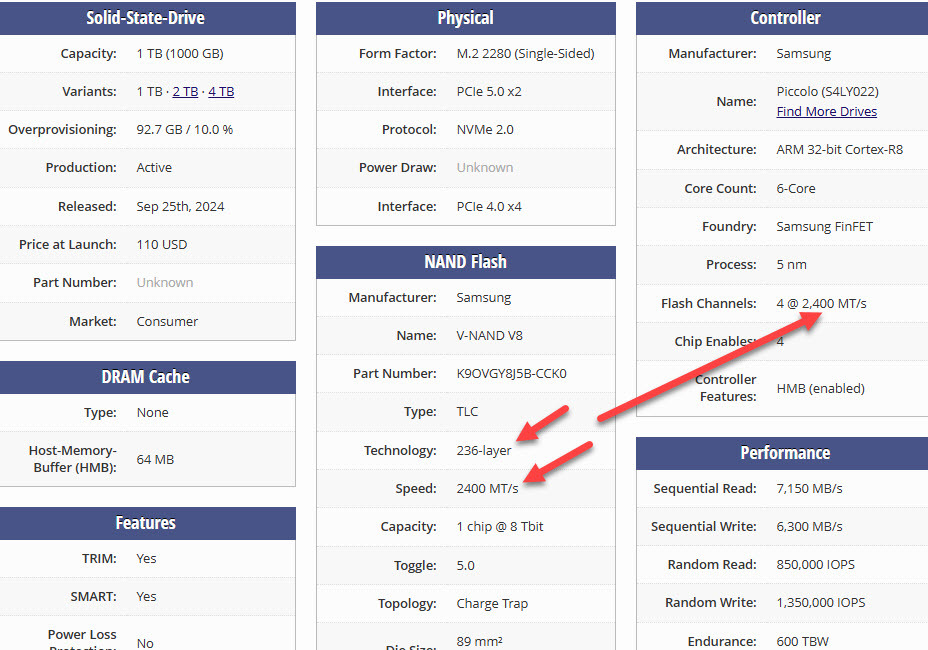
Task: Click the 236-layer technology value
Action: 483,451
